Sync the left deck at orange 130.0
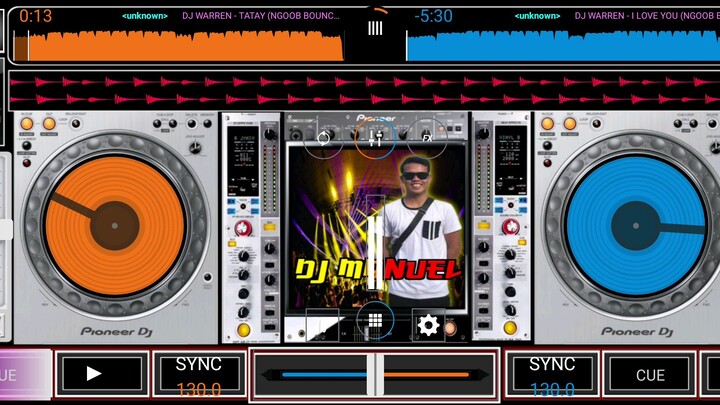 point(199,375)
